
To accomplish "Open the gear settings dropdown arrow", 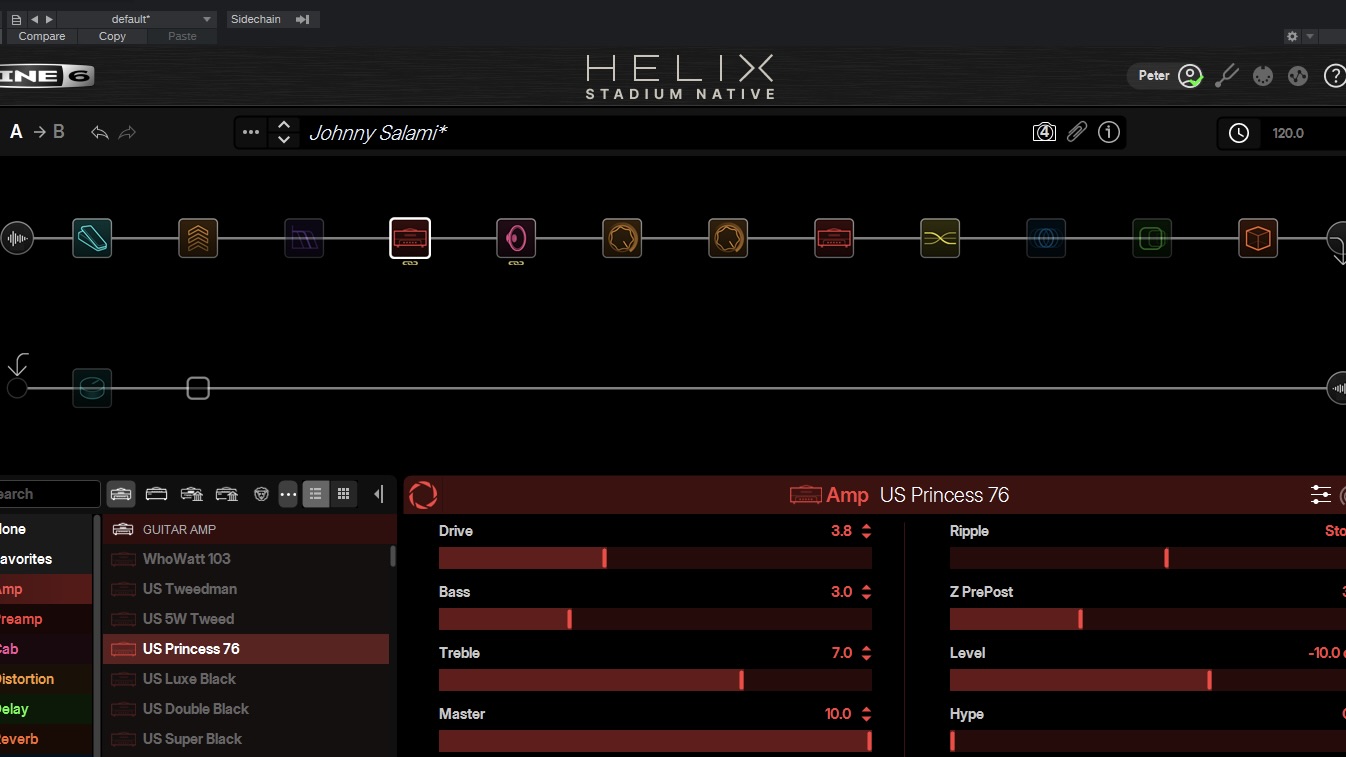I will 1310,36.
